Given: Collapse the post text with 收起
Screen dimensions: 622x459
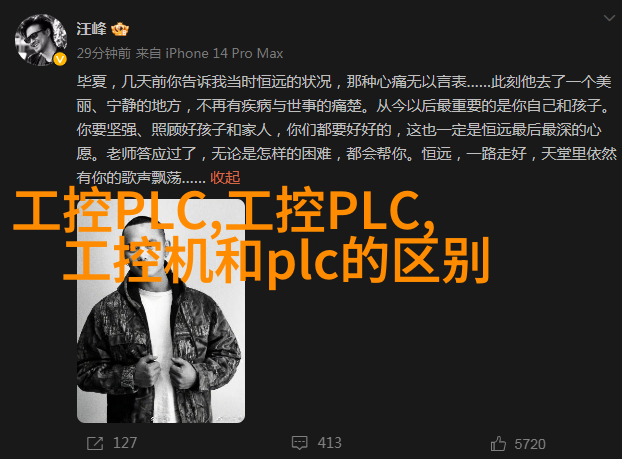Looking at the screenshot, I should [225, 178].
